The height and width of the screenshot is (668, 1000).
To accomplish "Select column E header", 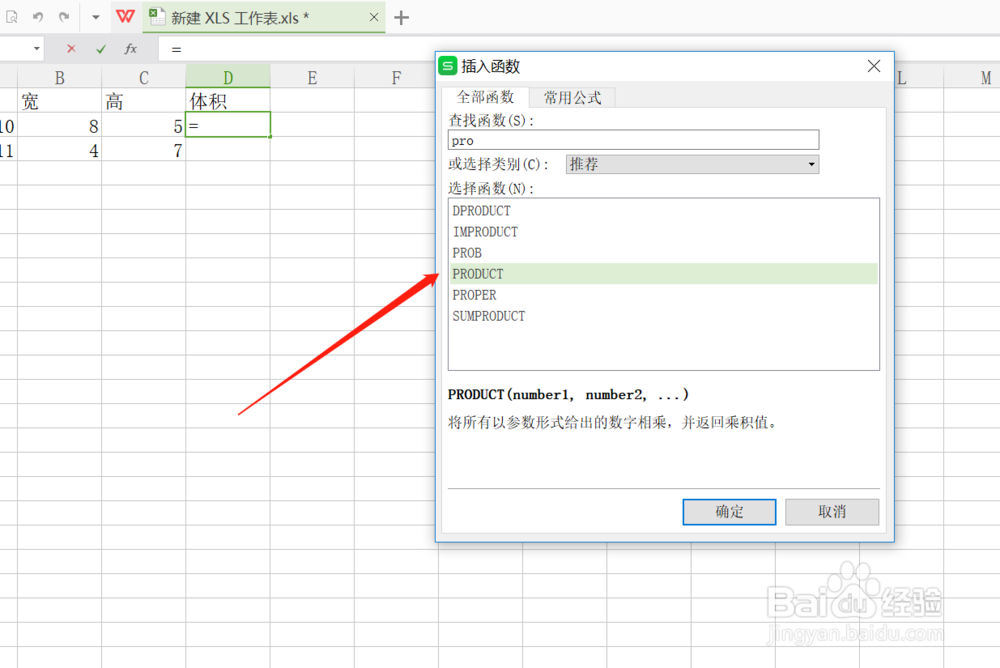I will (x=312, y=78).
